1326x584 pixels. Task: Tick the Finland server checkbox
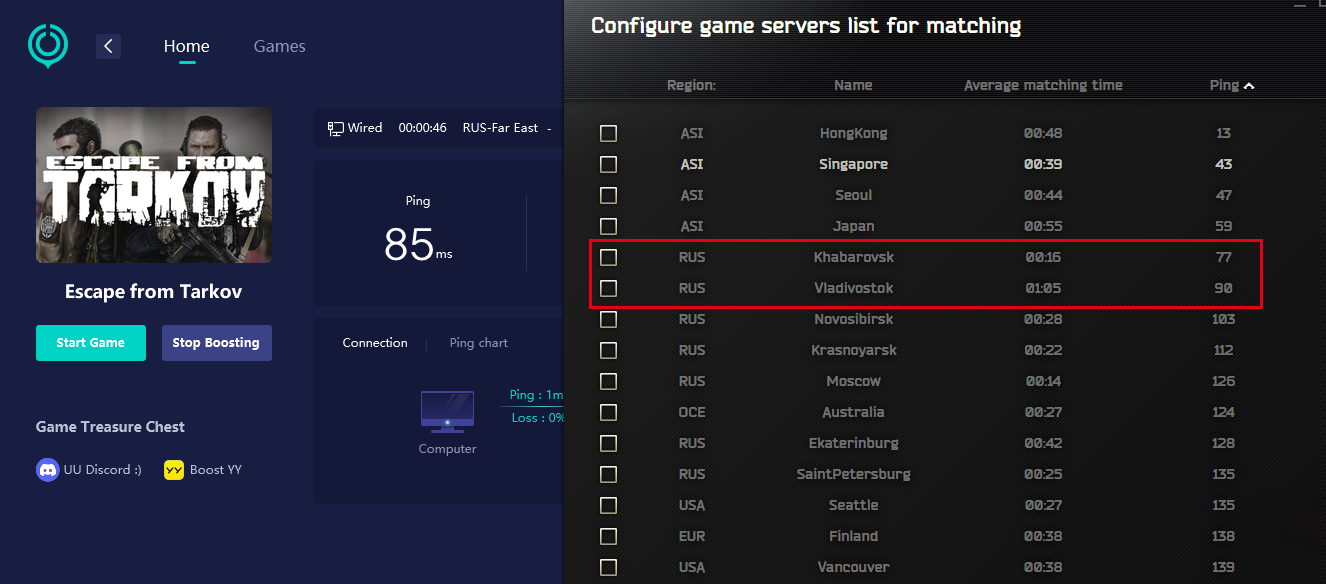coord(608,536)
